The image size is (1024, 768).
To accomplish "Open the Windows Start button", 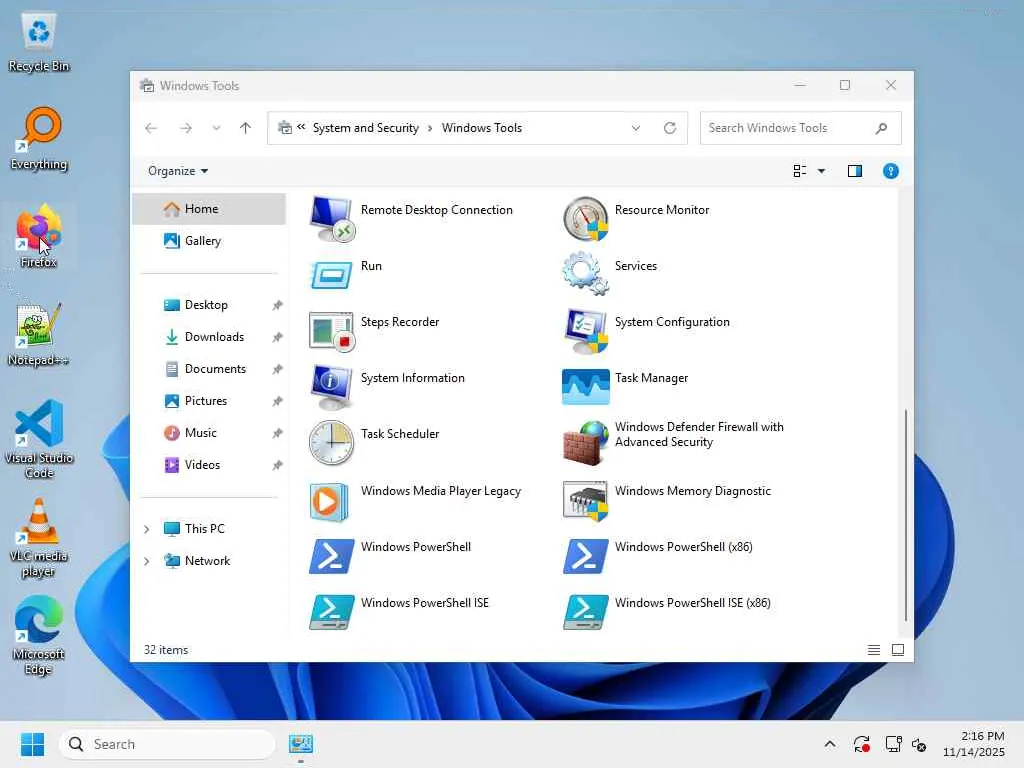I will [x=32, y=744].
